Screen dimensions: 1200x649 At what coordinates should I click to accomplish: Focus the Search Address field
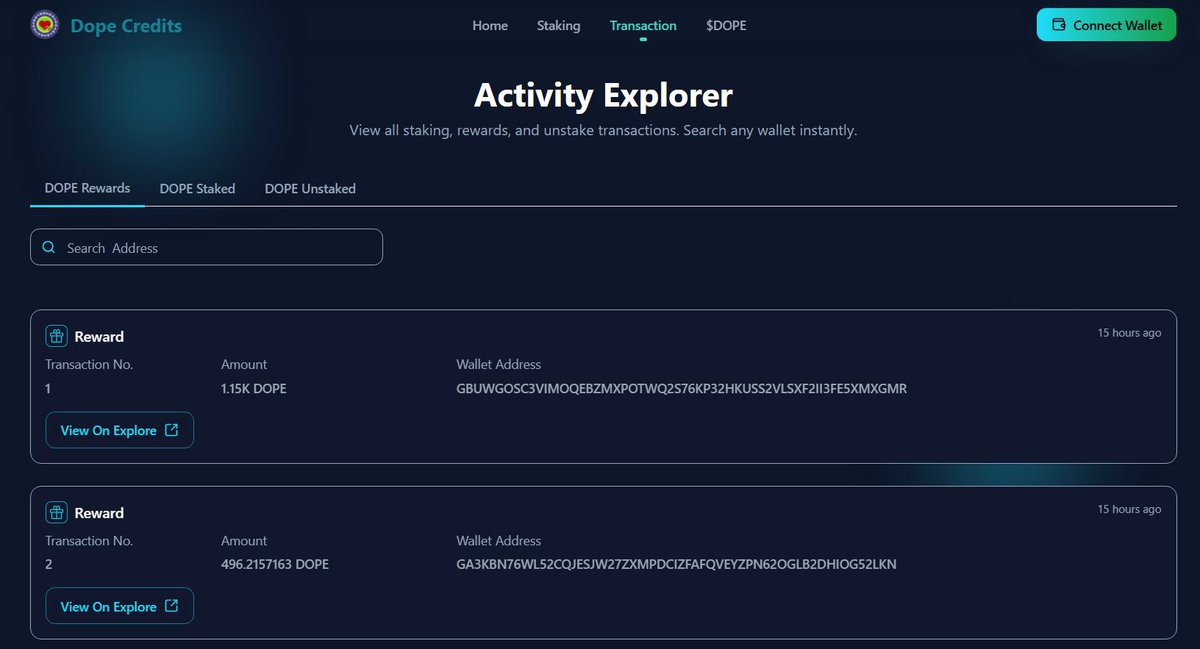206,247
